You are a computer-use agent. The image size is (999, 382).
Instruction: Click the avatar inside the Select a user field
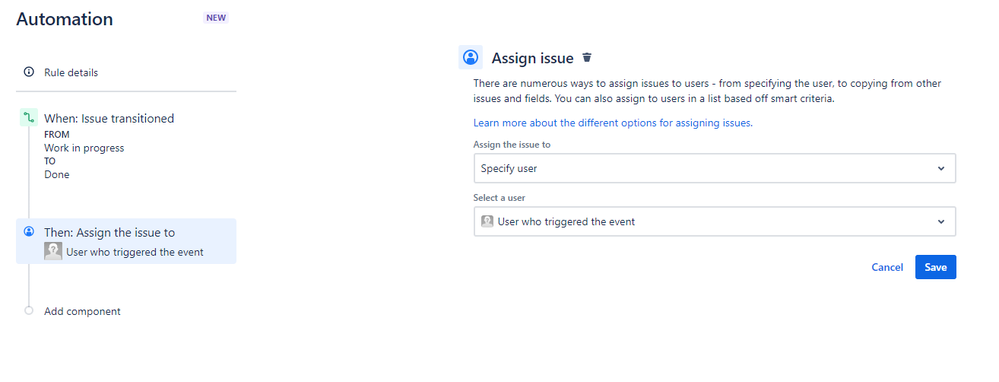pos(487,222)
